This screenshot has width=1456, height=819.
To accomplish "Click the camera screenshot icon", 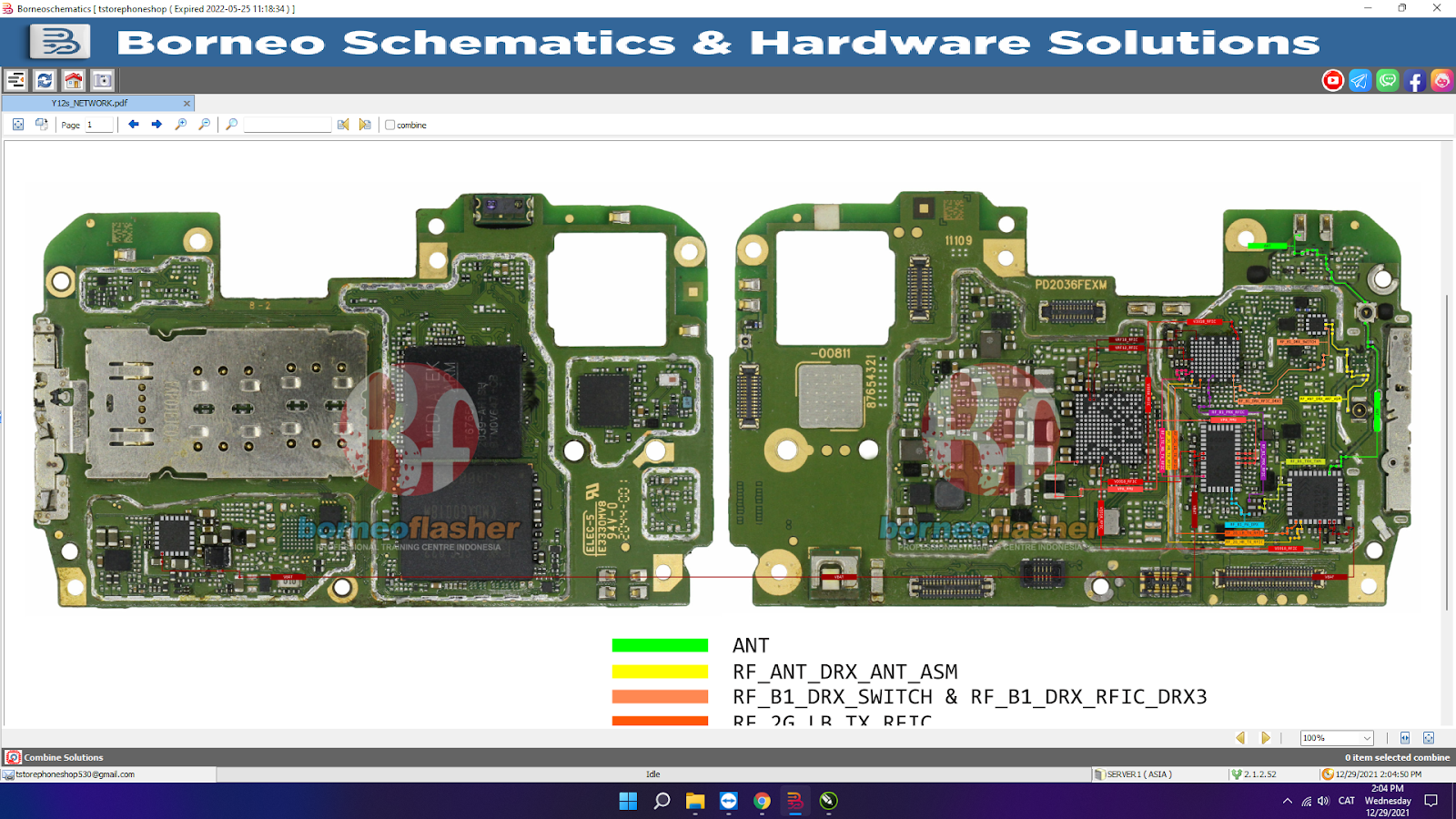I will pyautogui.click(x=103, y=80).
